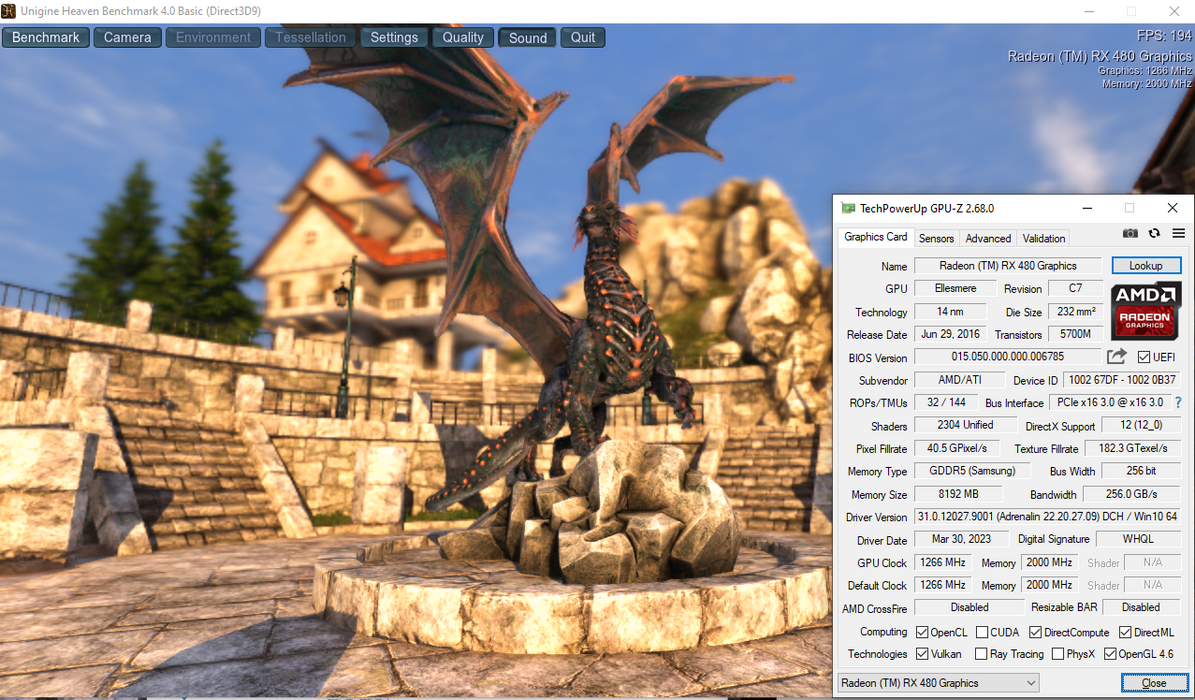Click the BIOS version field
1195x700 pixels.
1008,356
